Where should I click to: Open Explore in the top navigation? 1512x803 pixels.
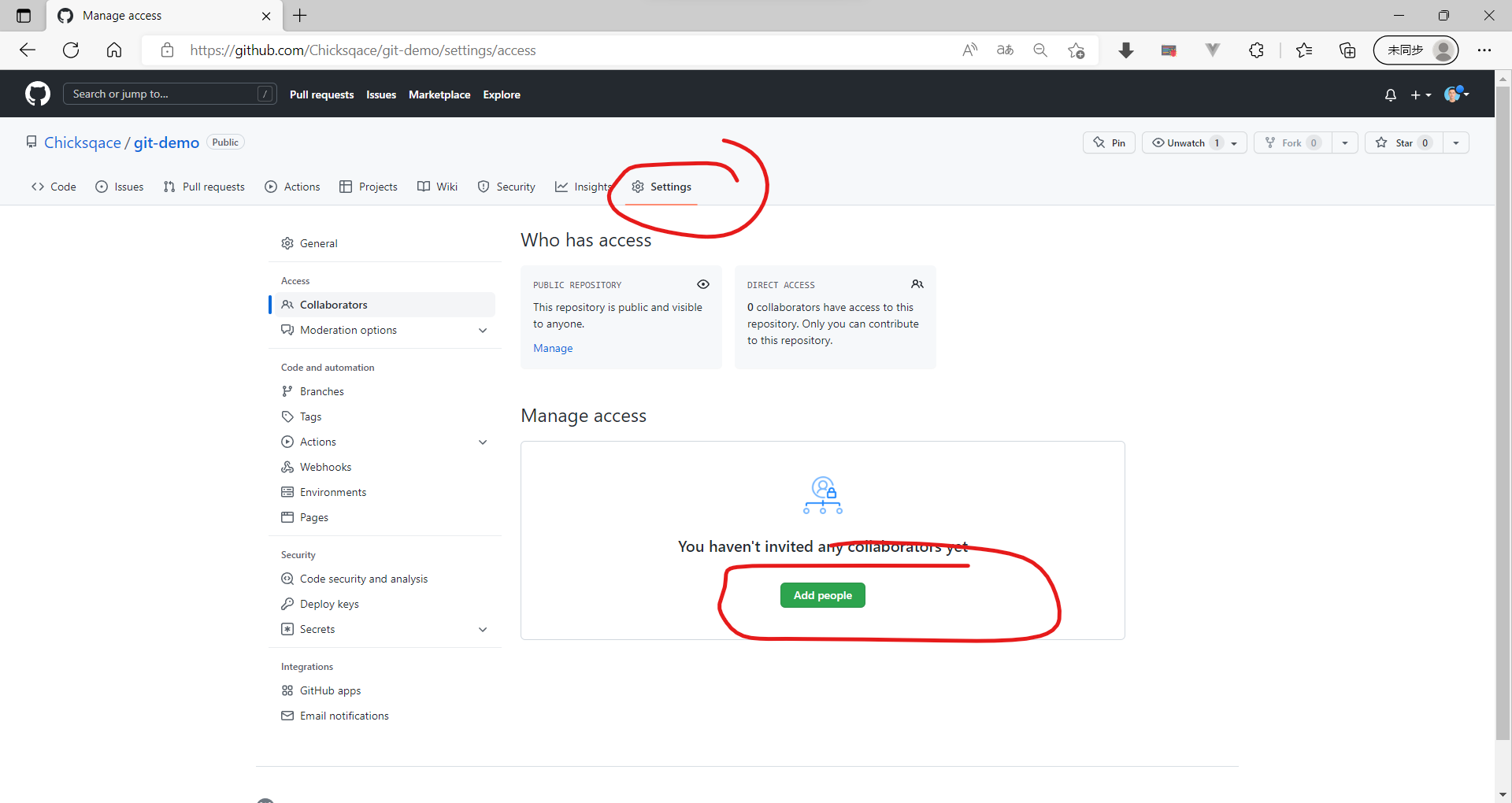click(x=502, y=94)
